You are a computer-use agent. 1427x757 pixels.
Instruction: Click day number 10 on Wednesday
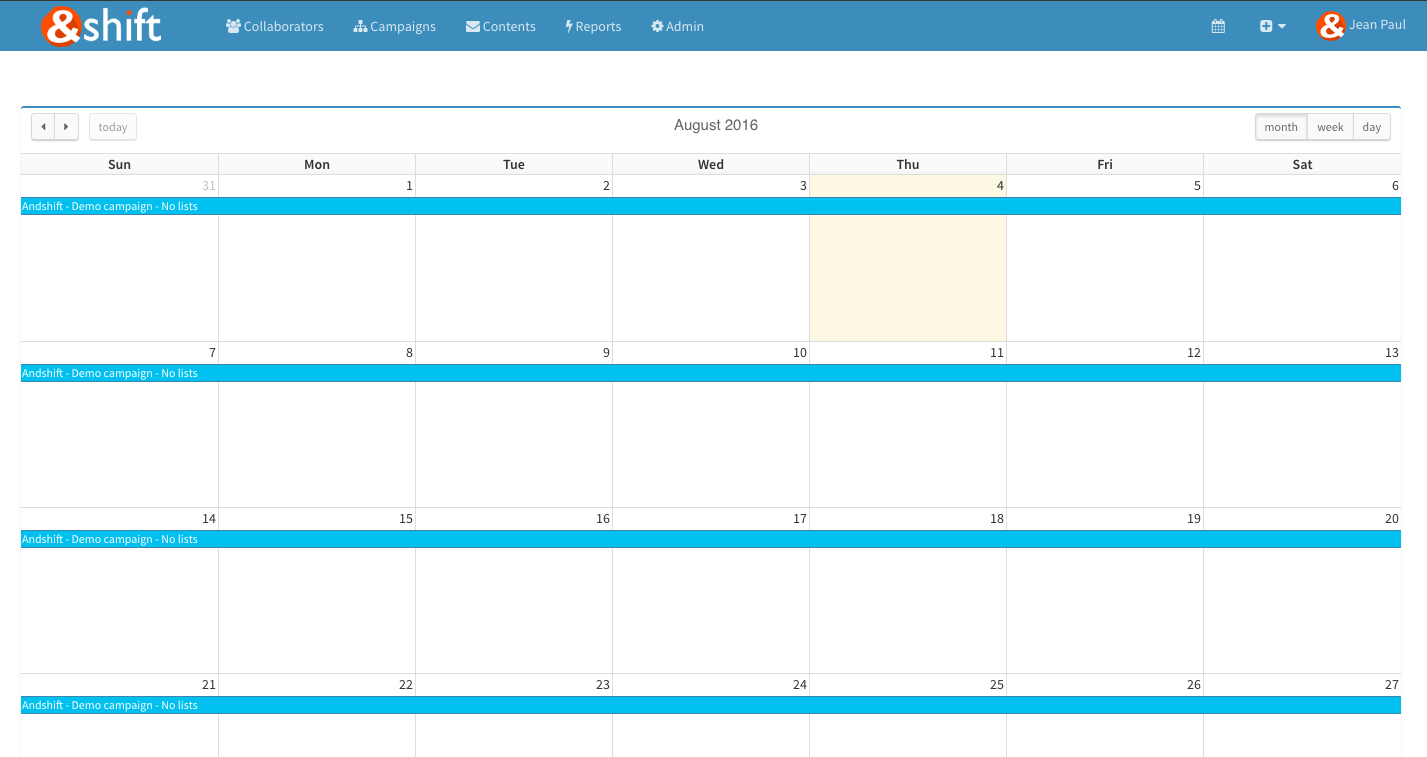tap(800, 353)
